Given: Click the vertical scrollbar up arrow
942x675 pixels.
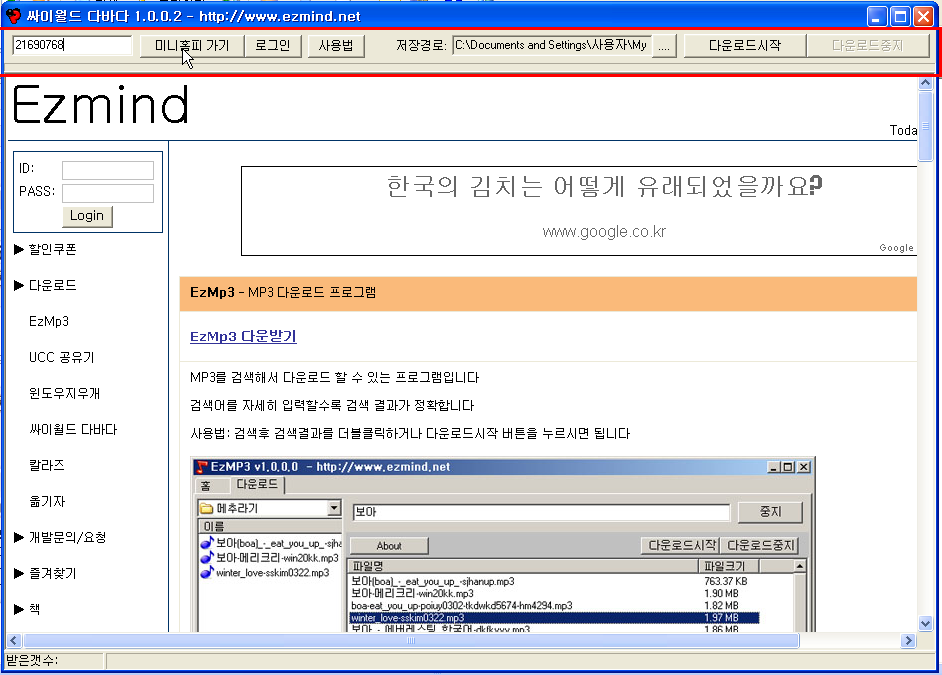Looking at the screenshot, I should pyautogui.click(x=925, y=83).
